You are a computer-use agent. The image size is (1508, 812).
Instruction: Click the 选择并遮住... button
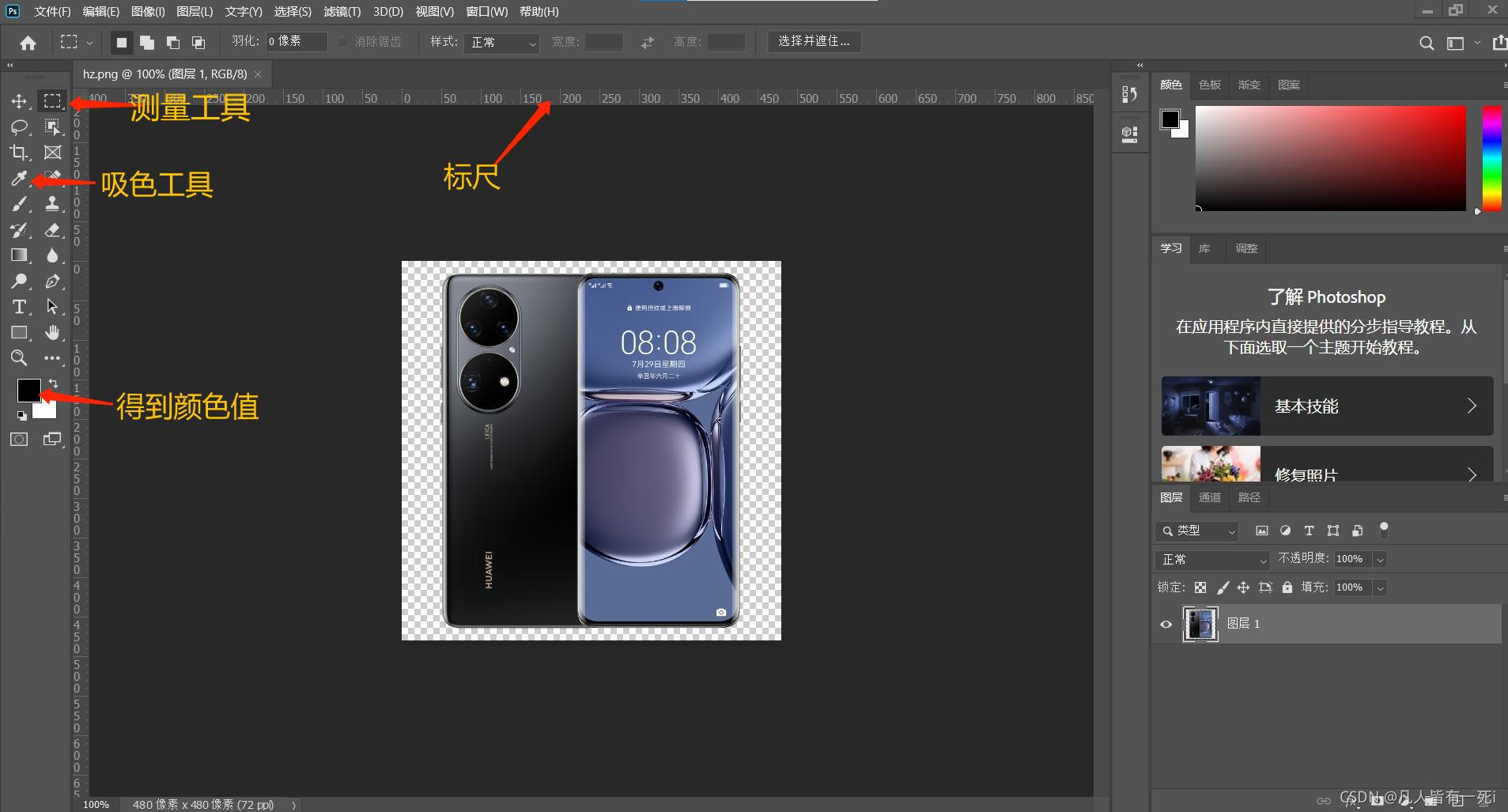point(814,42)
